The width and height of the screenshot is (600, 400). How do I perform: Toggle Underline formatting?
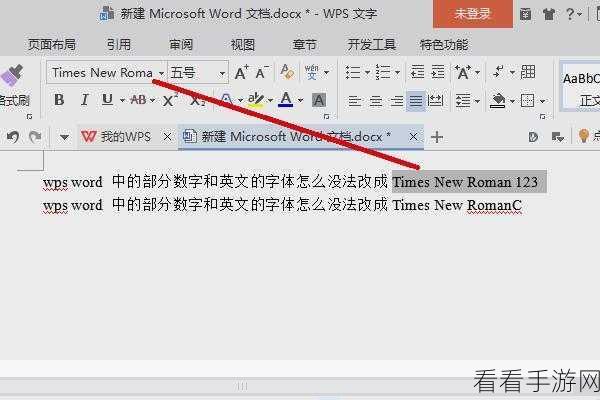pyautogui.click(x=108, y=100)
